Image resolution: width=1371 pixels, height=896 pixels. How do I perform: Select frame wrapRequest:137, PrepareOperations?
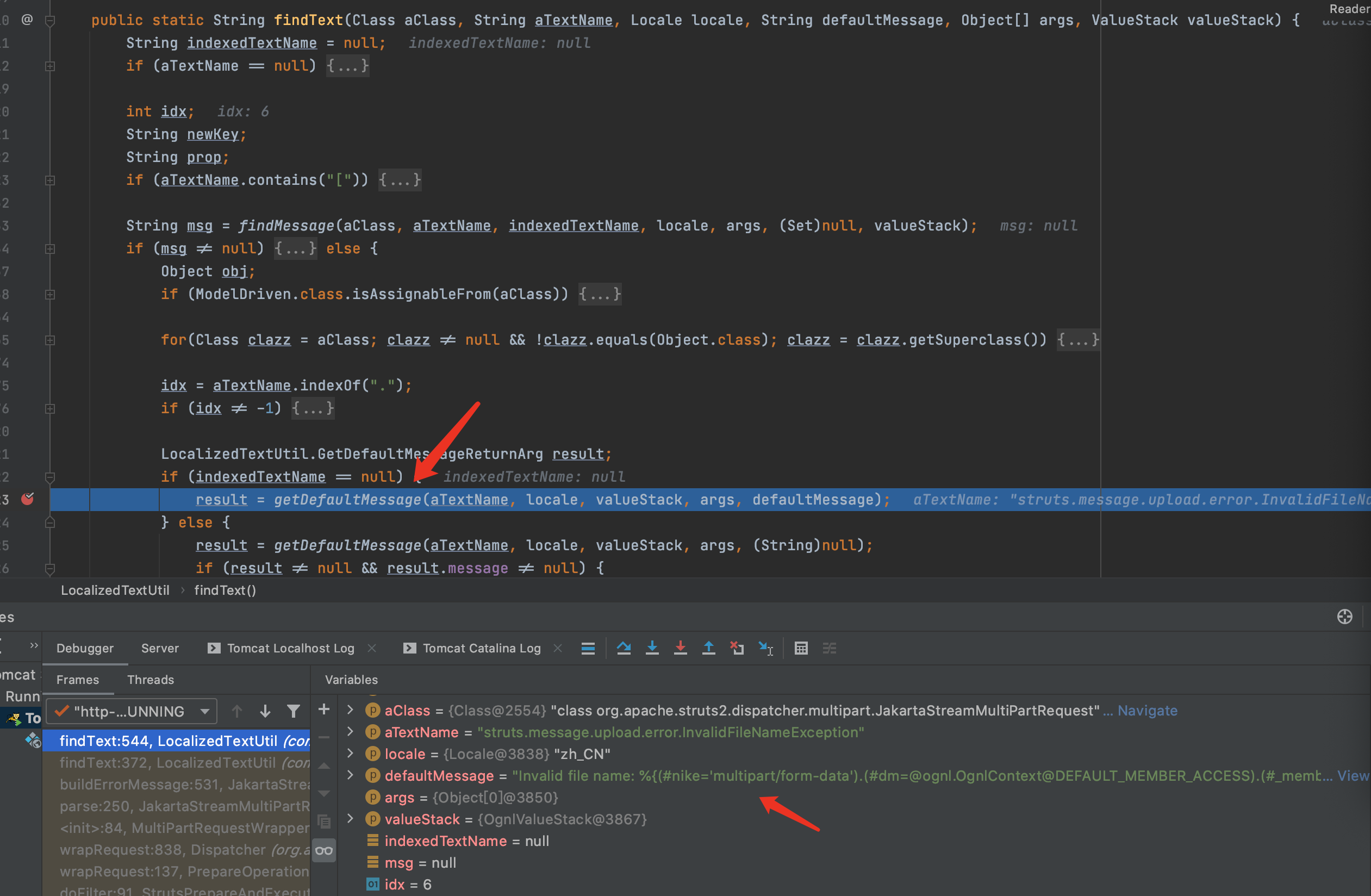pyautogui.click(x=176, y=872)
